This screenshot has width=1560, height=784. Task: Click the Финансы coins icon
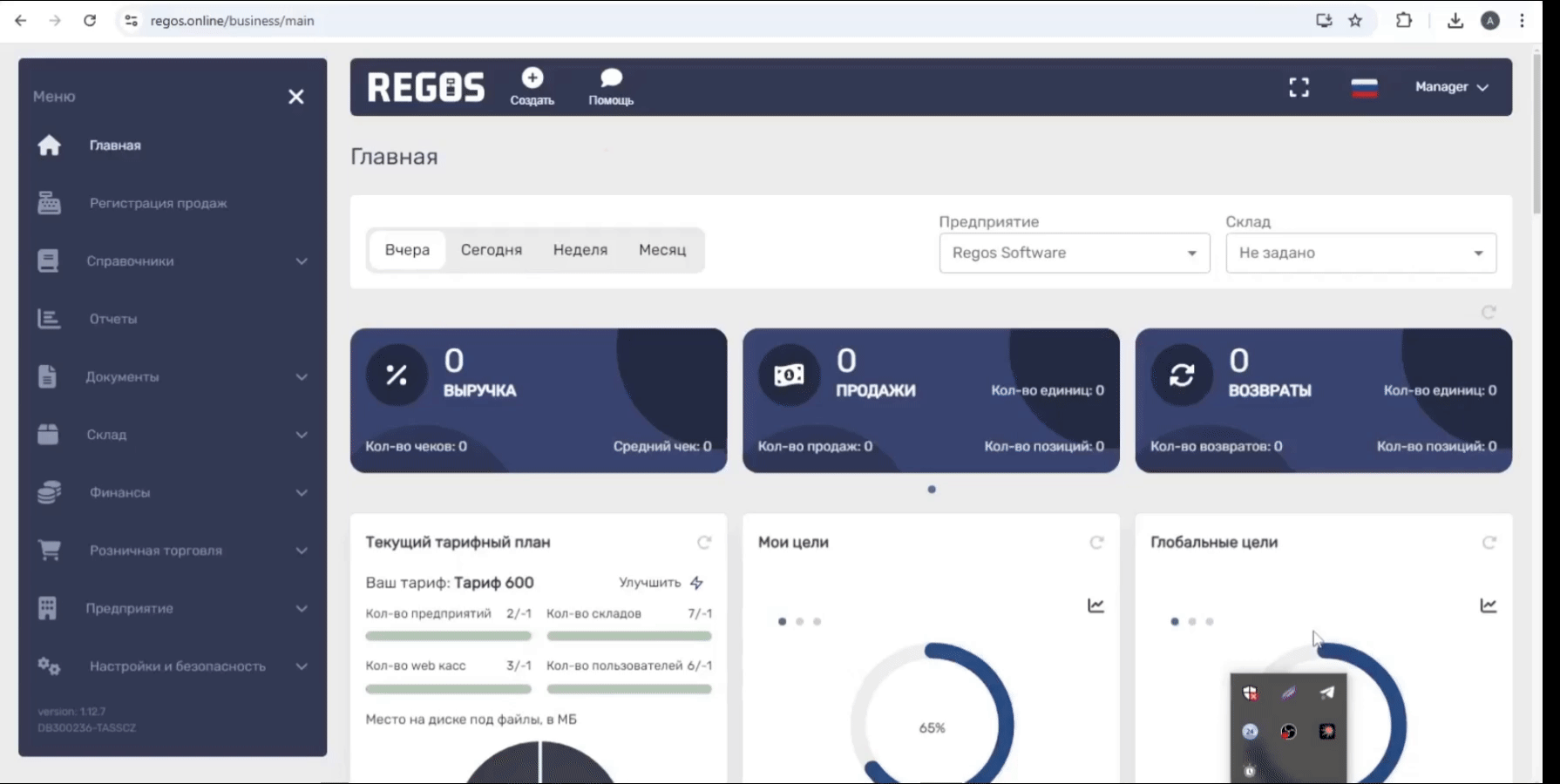click(49, 492)
